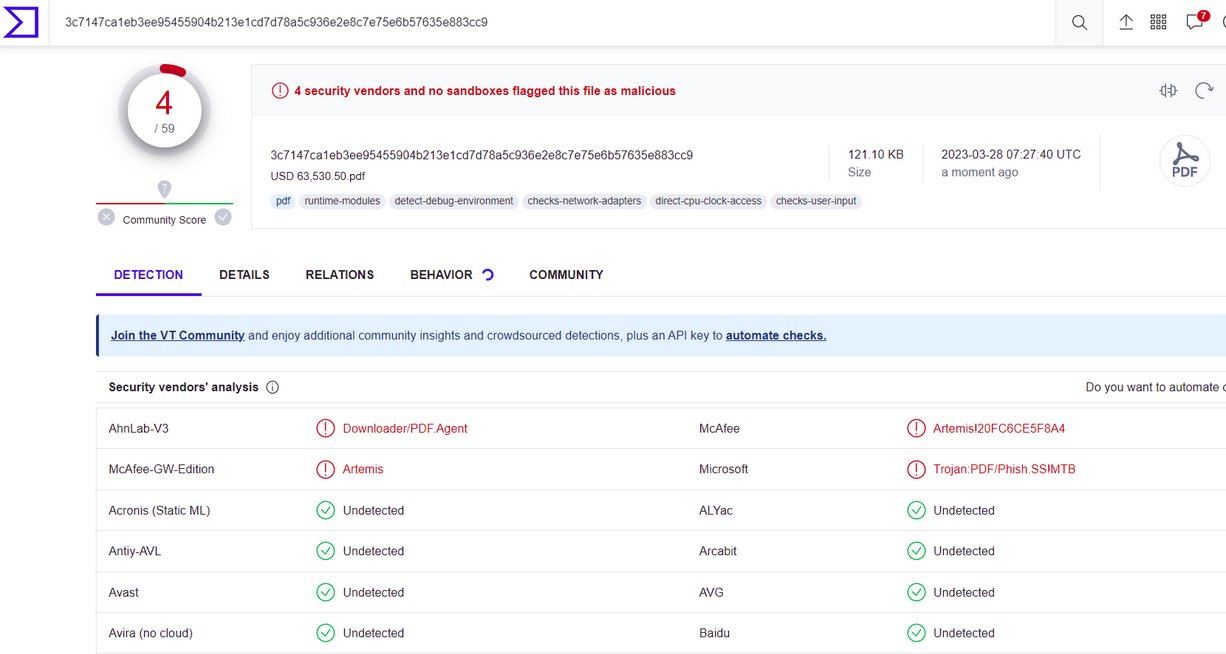Open the notifications chat icon

click(x=1195, y=22)
